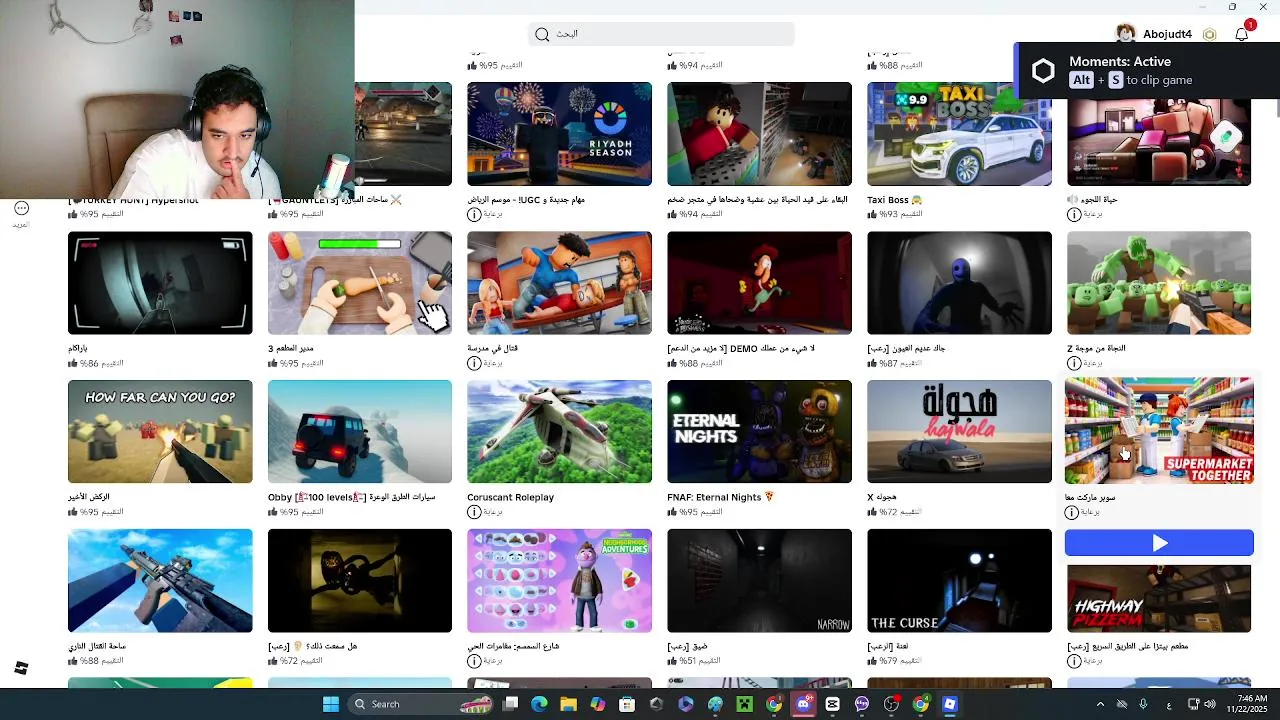Open the Riyadh Season game thumbnail
Image resolution: width=1280 pixels, height=720 pixels.
[x=559, y=134]
